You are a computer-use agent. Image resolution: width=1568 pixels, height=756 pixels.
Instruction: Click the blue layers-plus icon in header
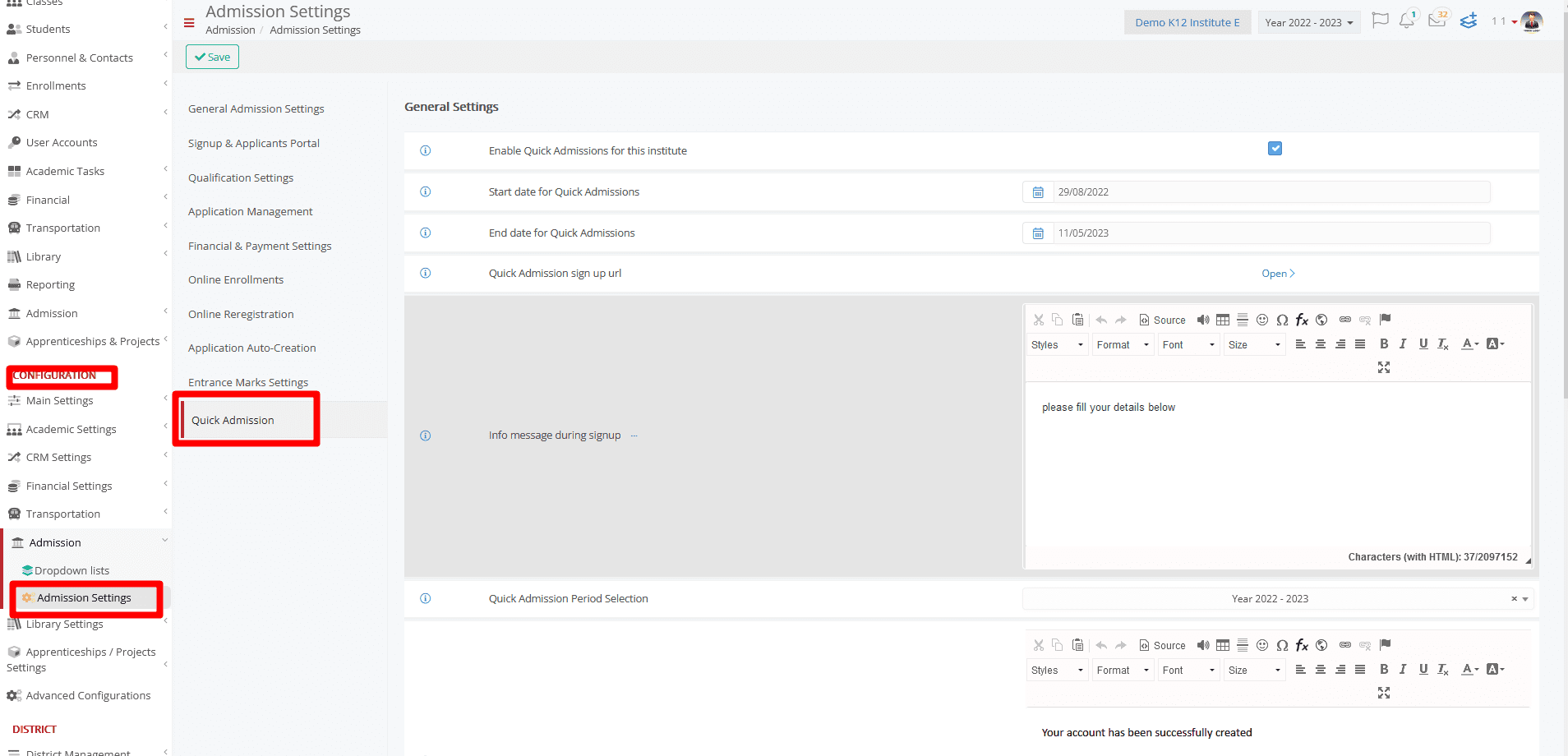(x=1469, y=21)
